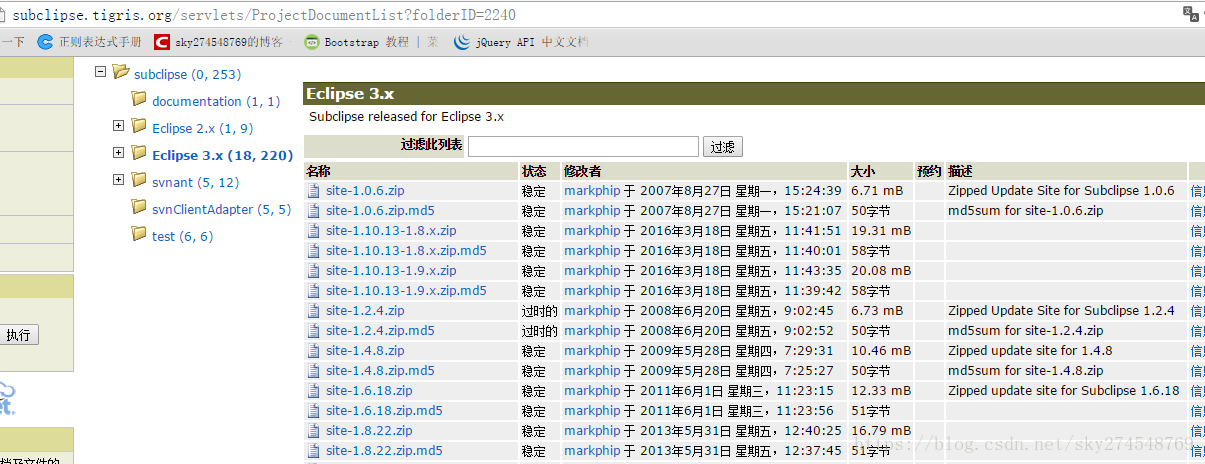
Task: Sort by the 大小 column header
Action: (x=863, y=171)
